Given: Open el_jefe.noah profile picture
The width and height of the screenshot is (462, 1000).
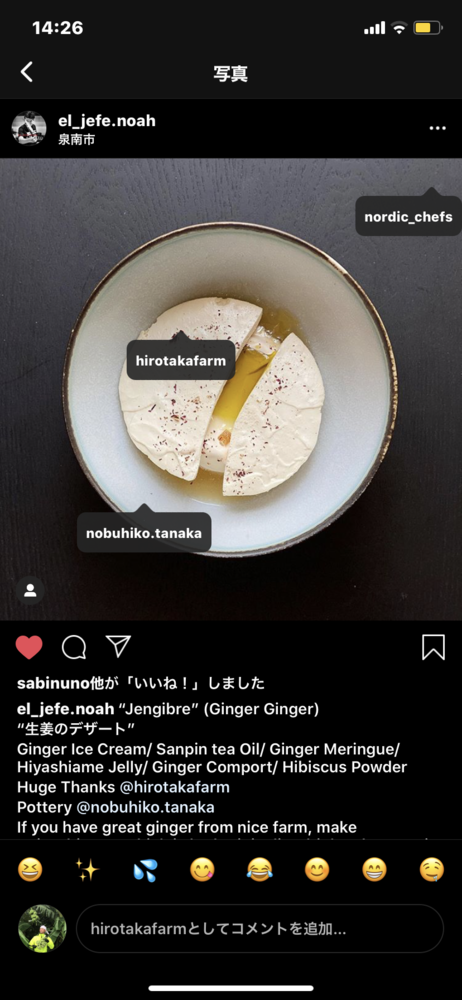Looking at the screenshot, I should tap(29, 128).
